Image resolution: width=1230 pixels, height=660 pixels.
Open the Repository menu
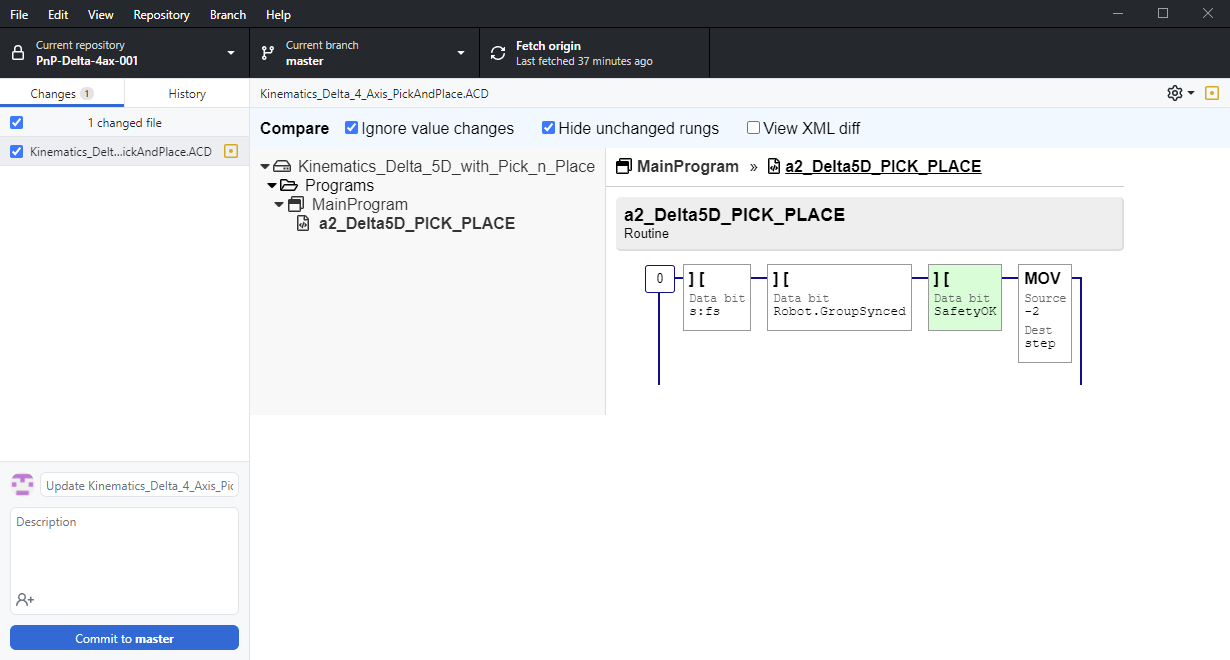160,14
